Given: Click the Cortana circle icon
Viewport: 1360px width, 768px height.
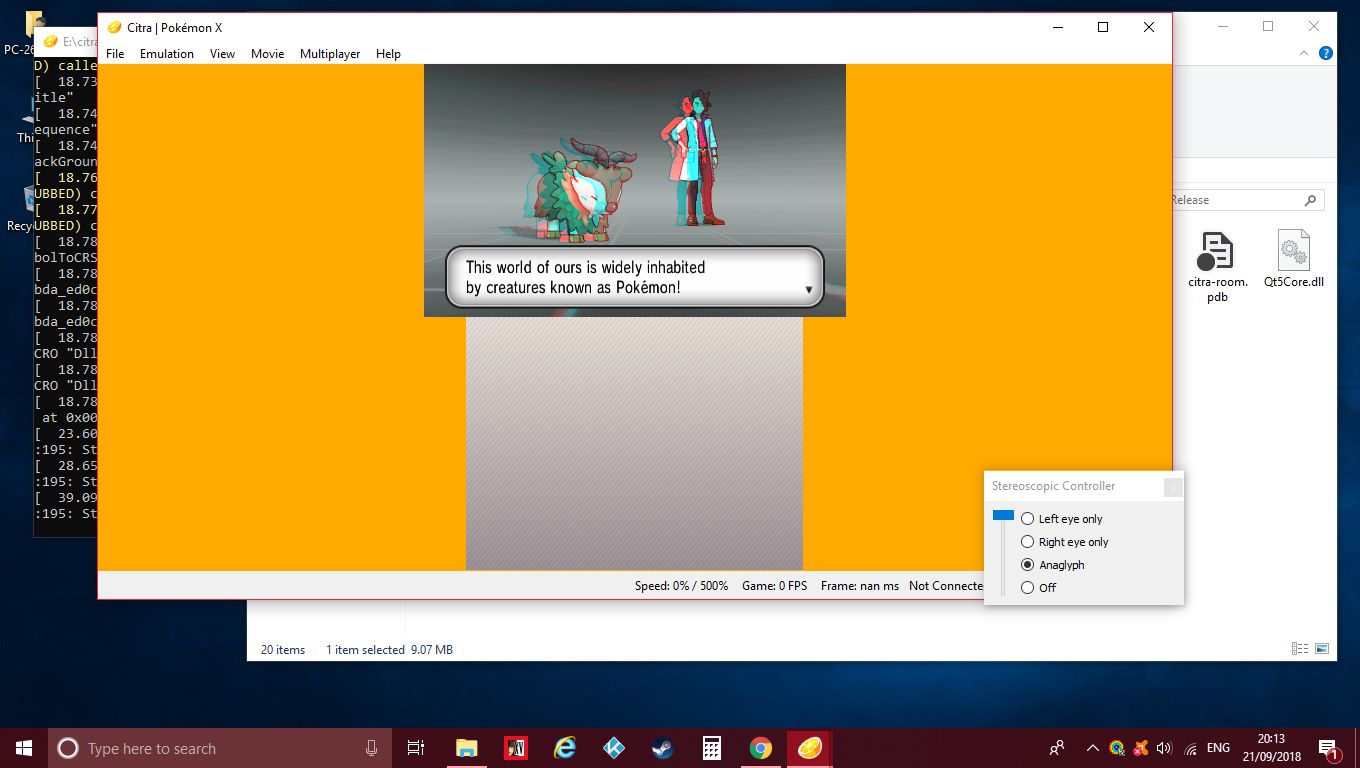Looking at the screenshot, I should pyautogui.click(x=68, y=748).
